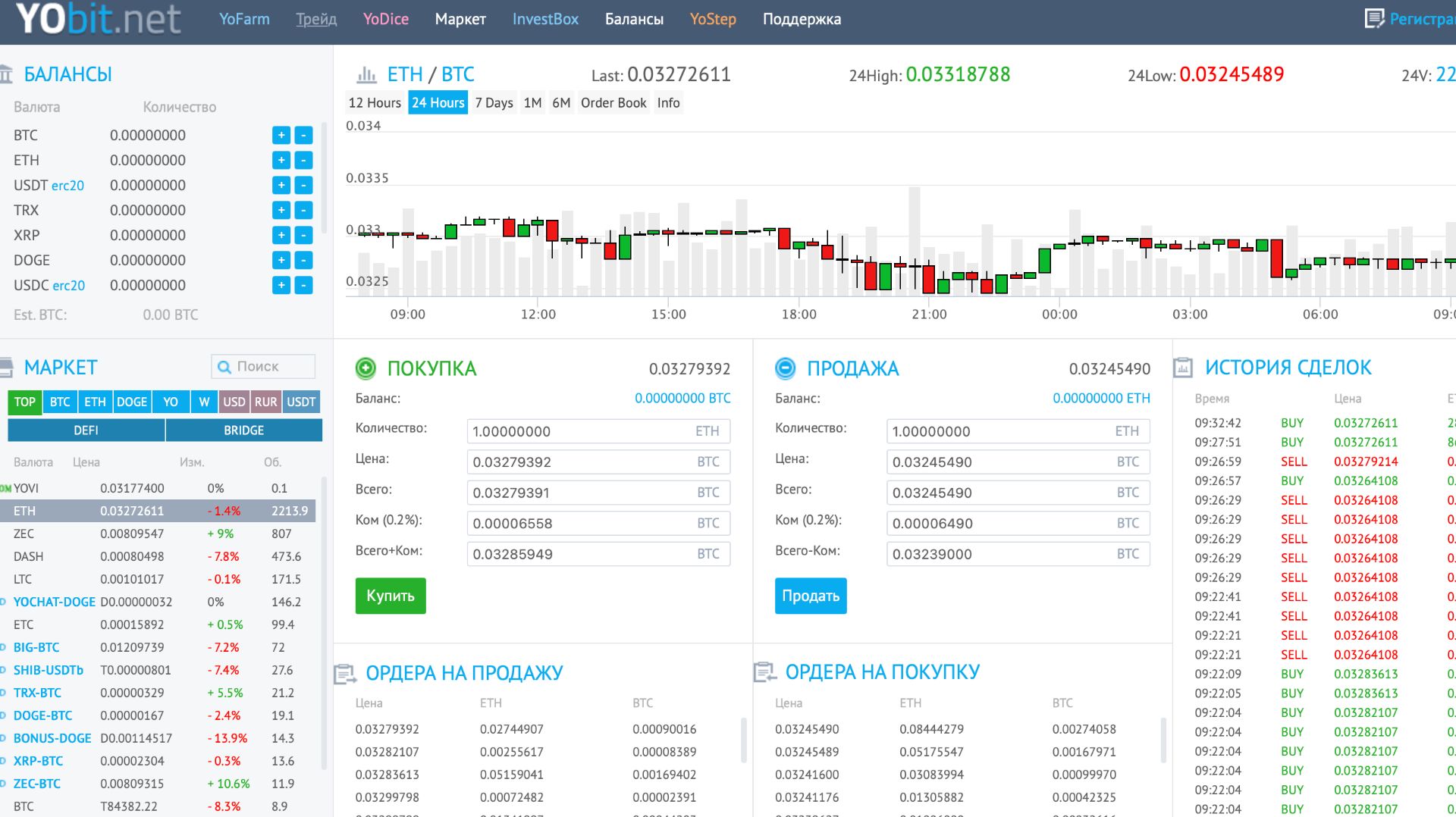Select the USDT market filter tab

point(301,402)
